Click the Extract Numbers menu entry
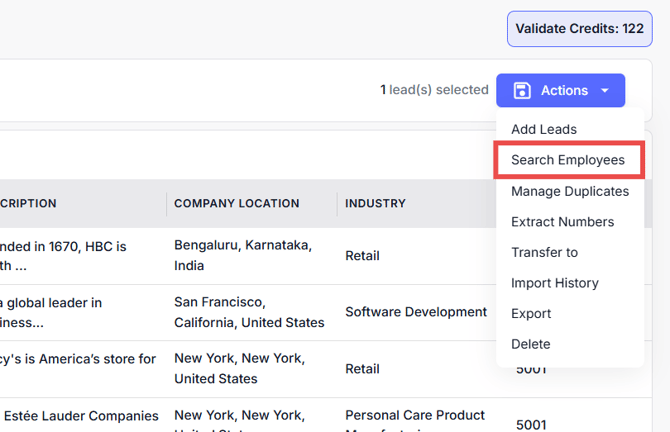The image size is (670, 432). (562, 222)
